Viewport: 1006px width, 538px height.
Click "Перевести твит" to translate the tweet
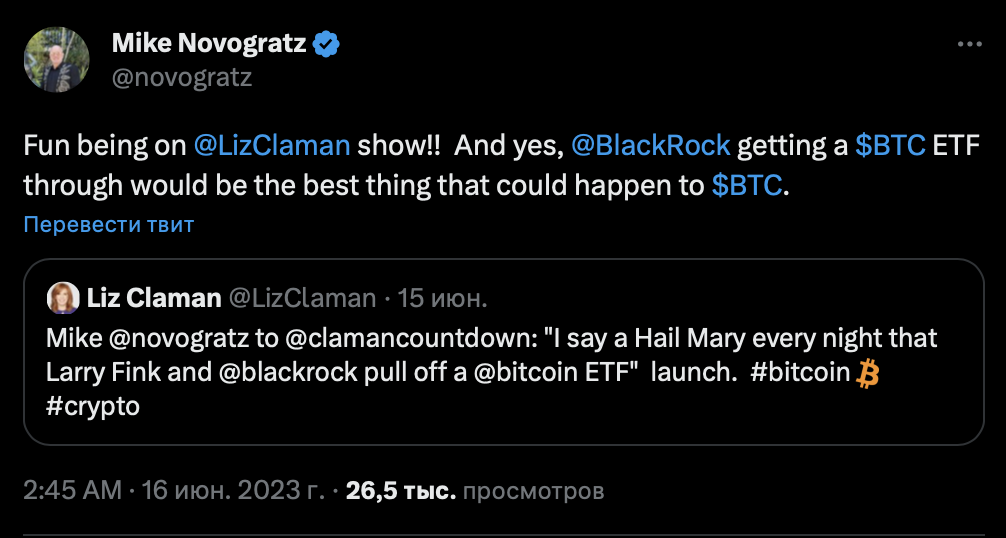[109, 224]
